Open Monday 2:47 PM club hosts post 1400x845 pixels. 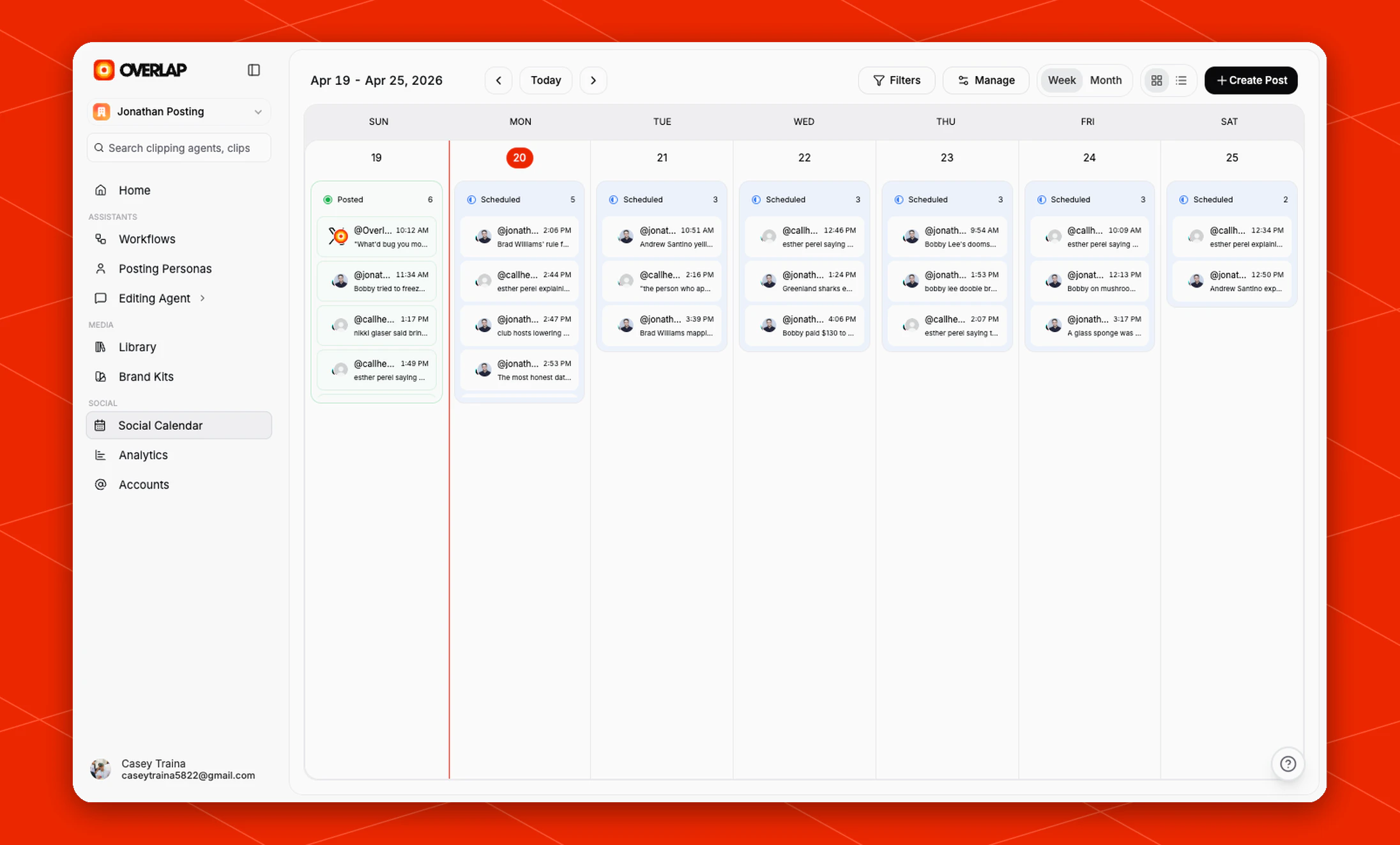pos(520,326)
